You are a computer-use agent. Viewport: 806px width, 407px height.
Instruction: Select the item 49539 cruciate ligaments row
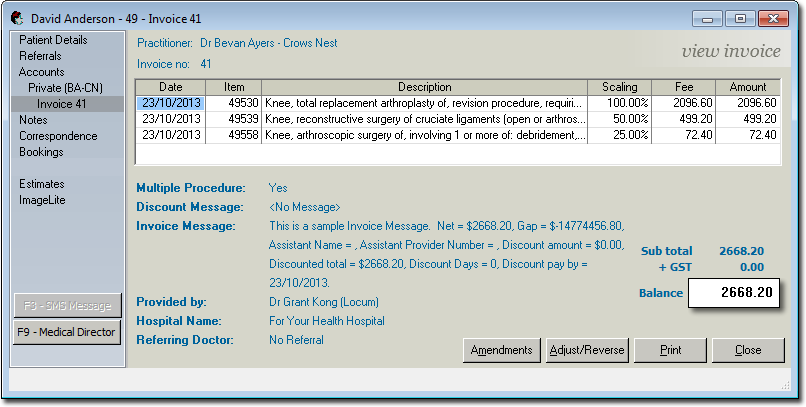pyautogui.click(x=424, y=118)
